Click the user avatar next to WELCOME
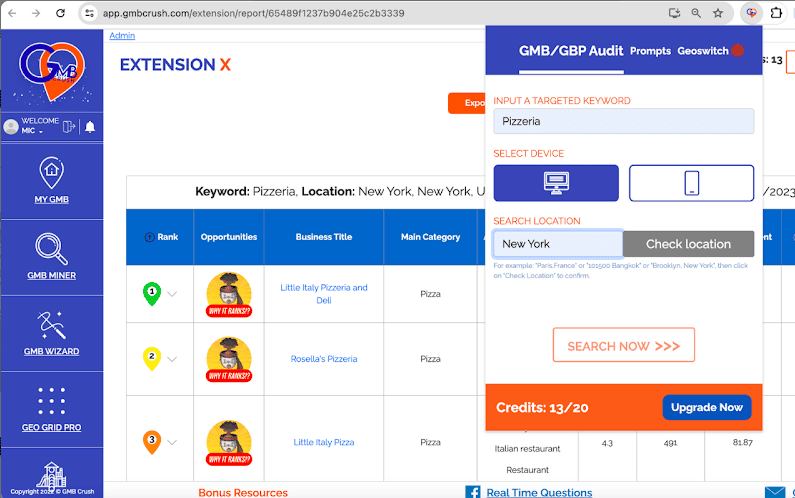The width and height of the screenshot is (795, 498). pos(11,126)
